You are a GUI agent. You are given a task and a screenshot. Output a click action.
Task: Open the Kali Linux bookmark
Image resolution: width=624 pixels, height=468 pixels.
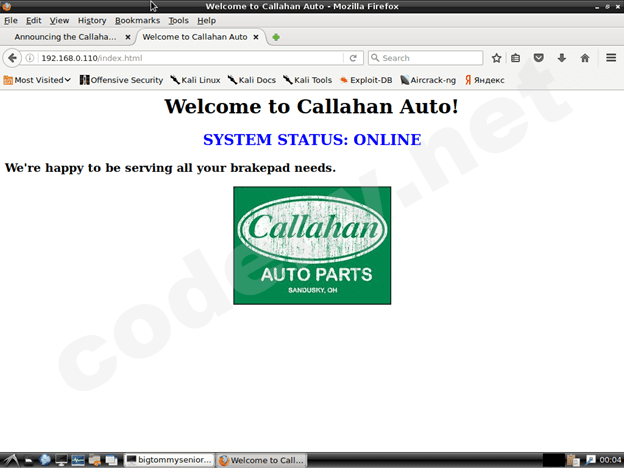coord(195,80)
